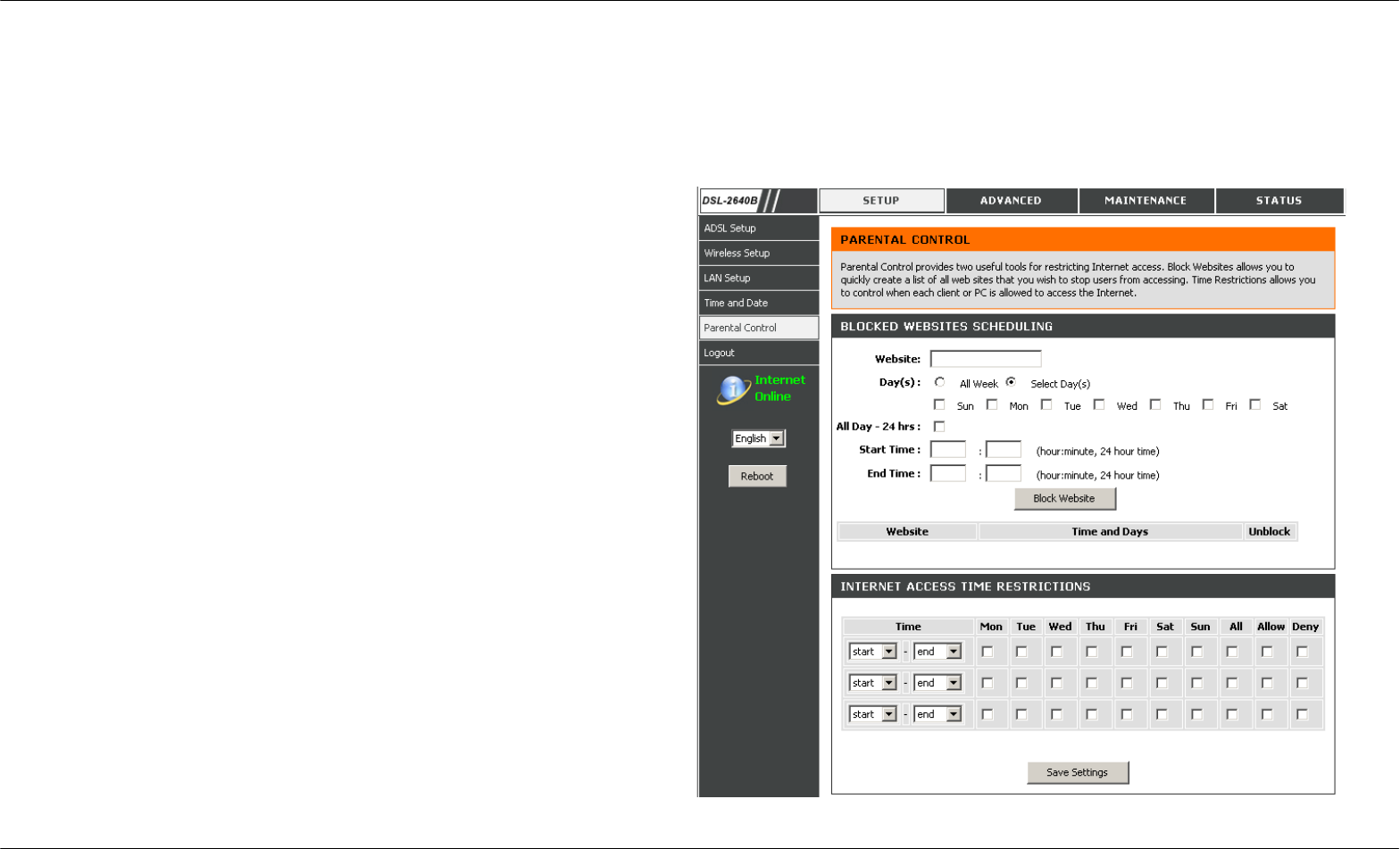The width and height of the screenshot is (1400, 849).
Task: Click the Time and Days column header
Action: pyautogui.click(x=1110, y=532)
